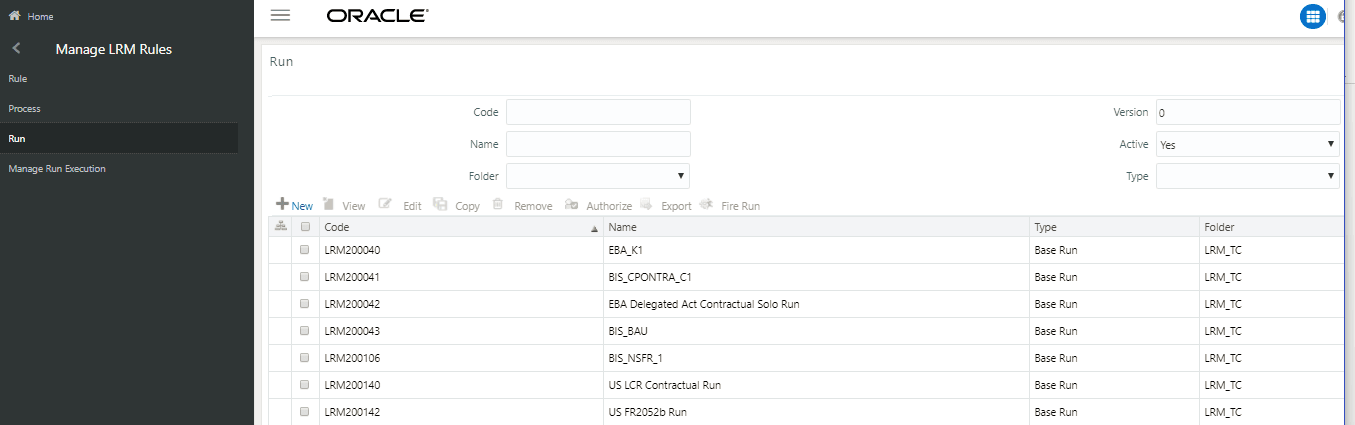
Task: Click the Authorize button label
Action: pyautogui.click(x=609, y=206)
